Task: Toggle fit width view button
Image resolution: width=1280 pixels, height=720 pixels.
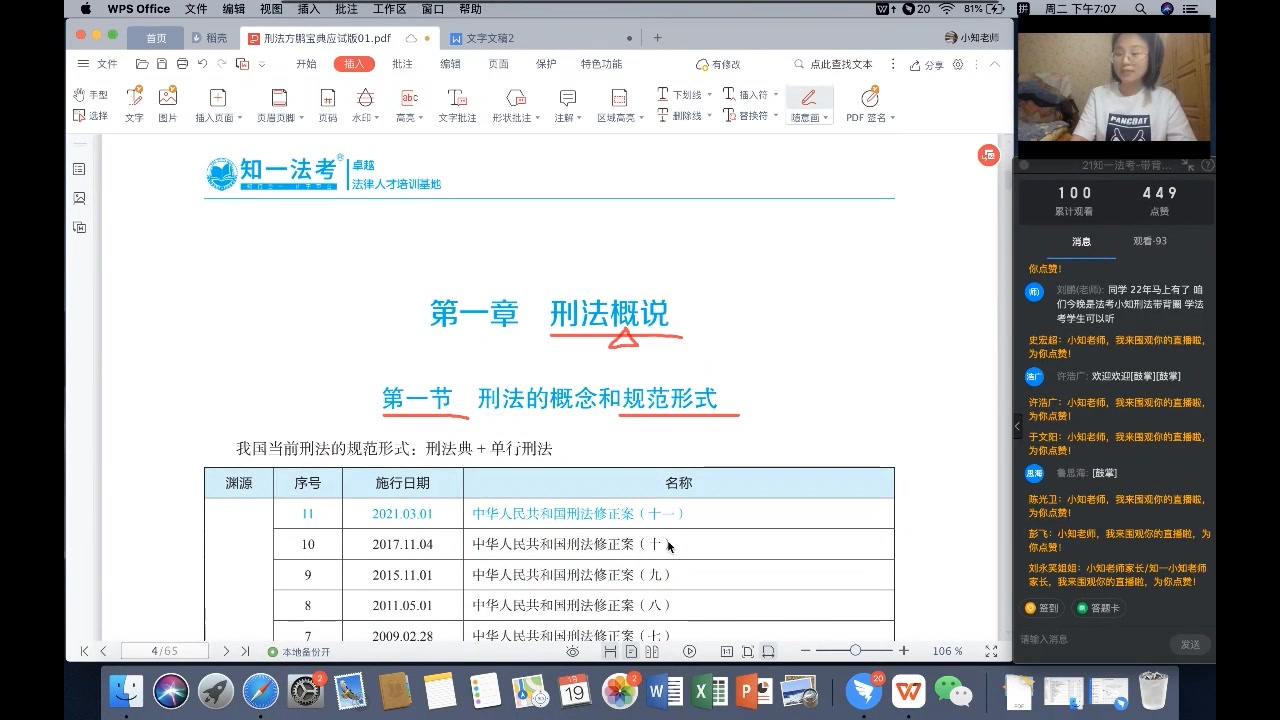Action: [x=768, y=651]
